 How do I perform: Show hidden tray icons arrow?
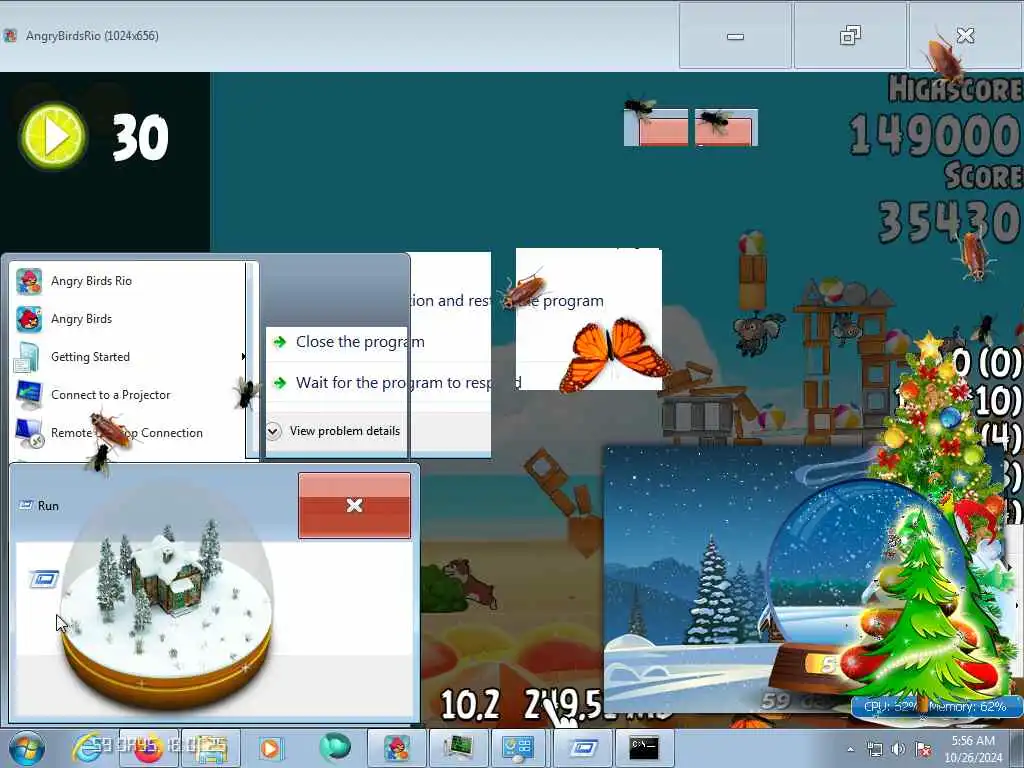tap(850, 749)
